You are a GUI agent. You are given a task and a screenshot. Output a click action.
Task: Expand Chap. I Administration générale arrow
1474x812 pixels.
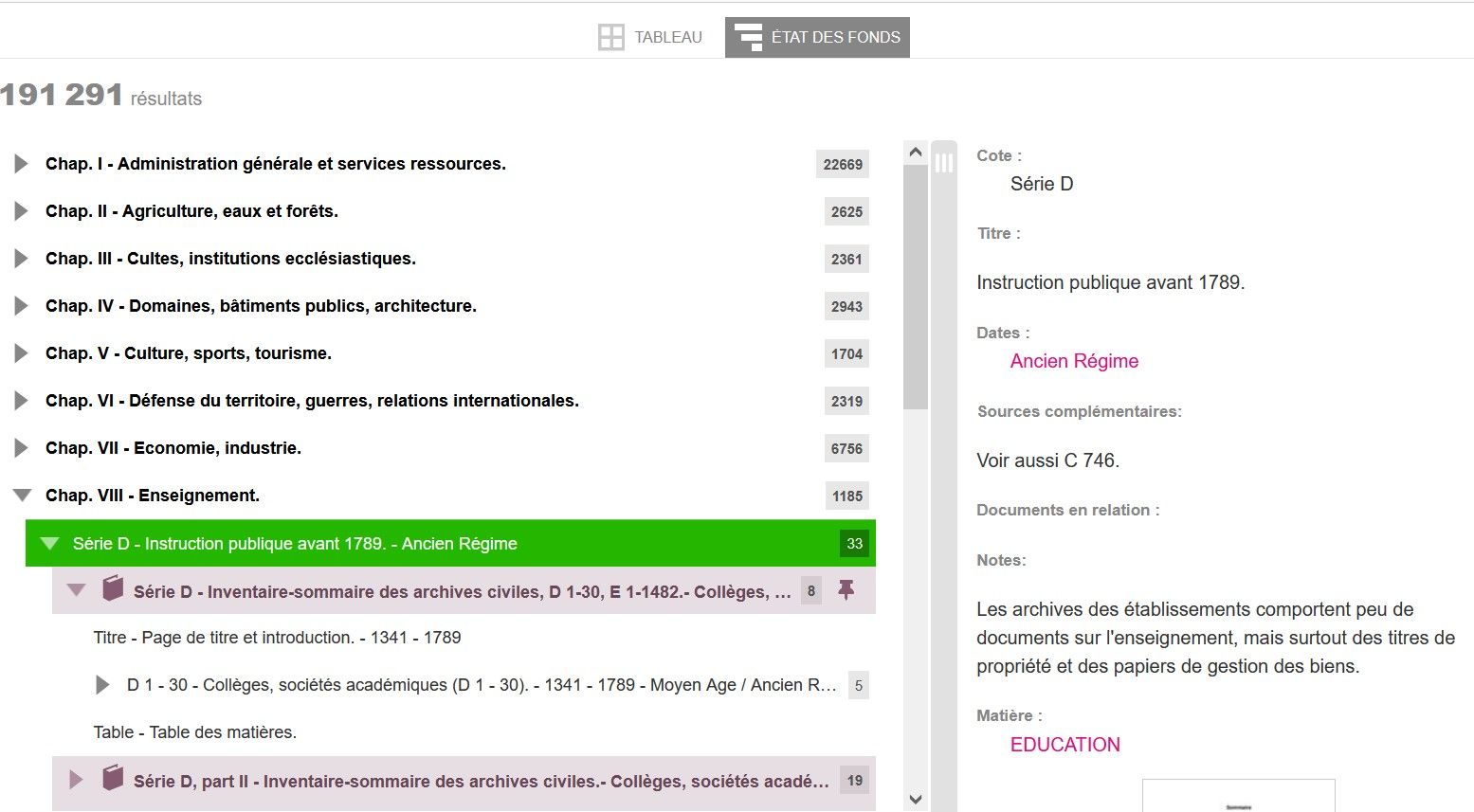click(x=21, y=164)
